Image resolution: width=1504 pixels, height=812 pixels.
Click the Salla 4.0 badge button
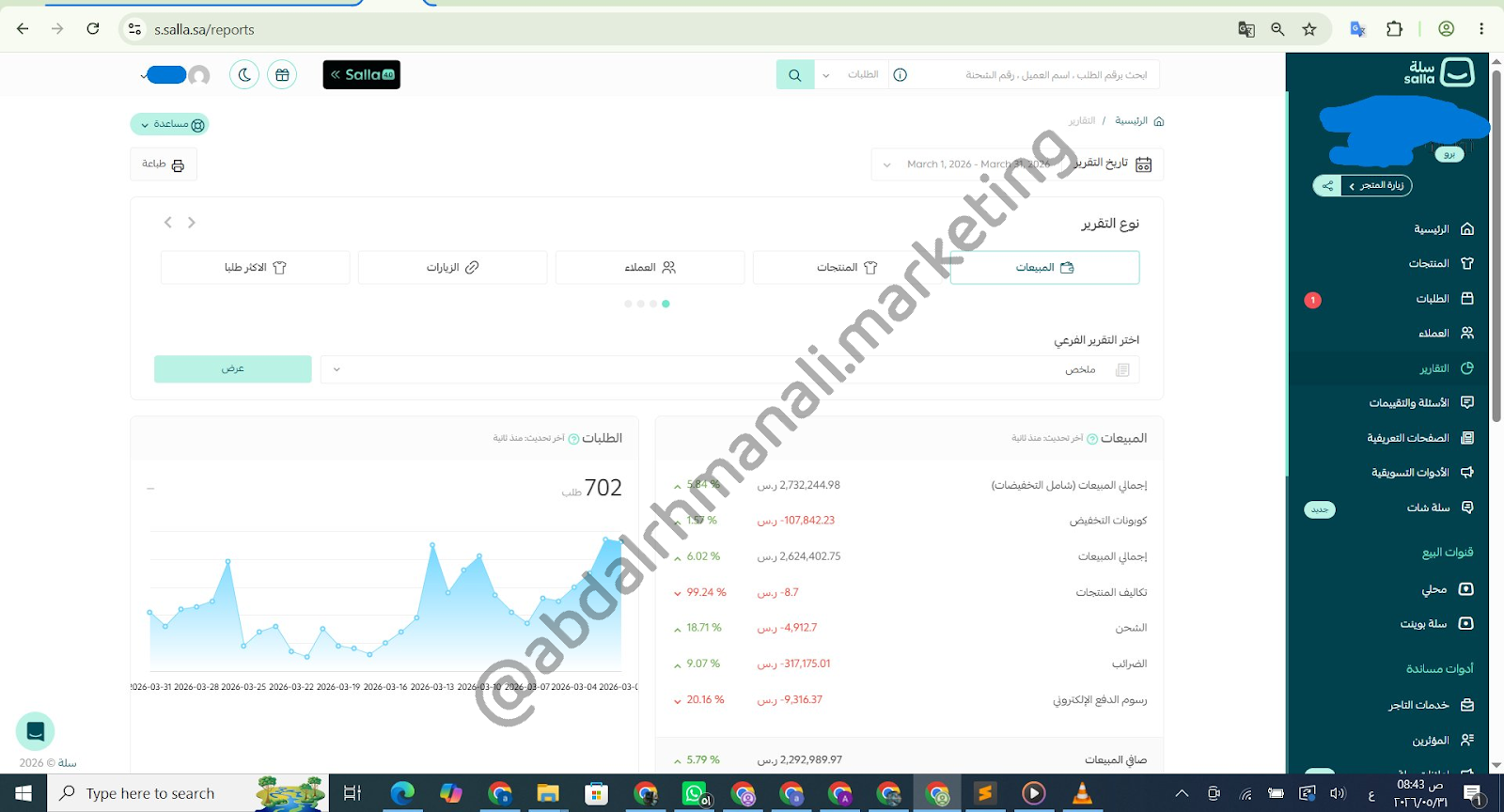coord(361,74)
